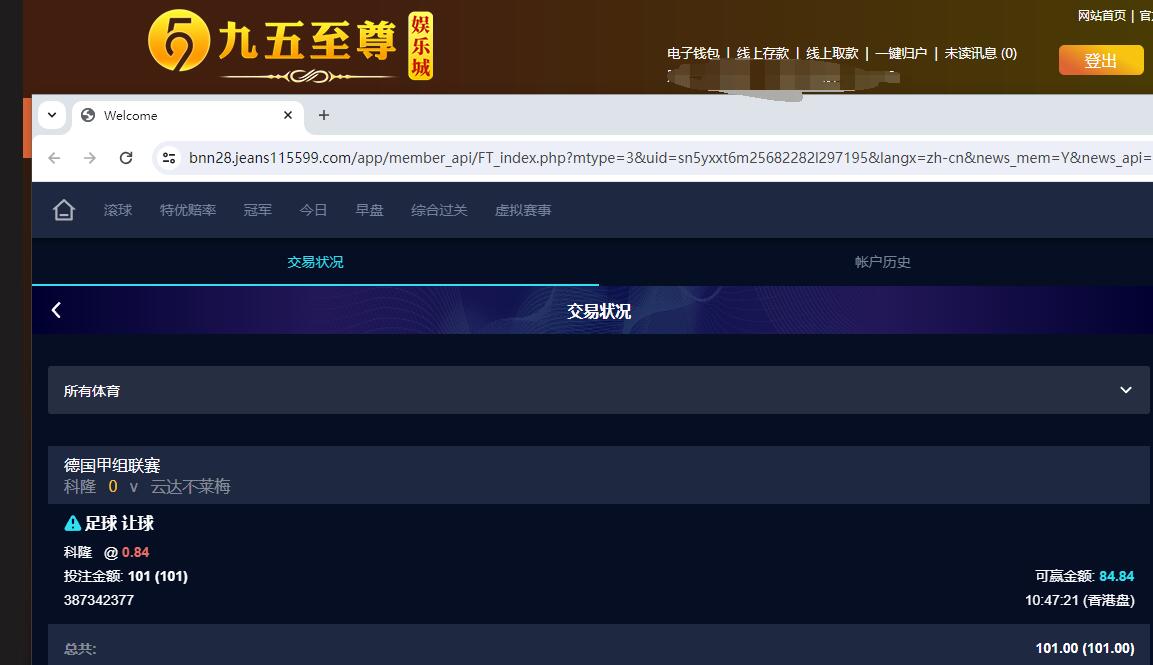Open the tab search dropdown arrow

pos(52,115)
